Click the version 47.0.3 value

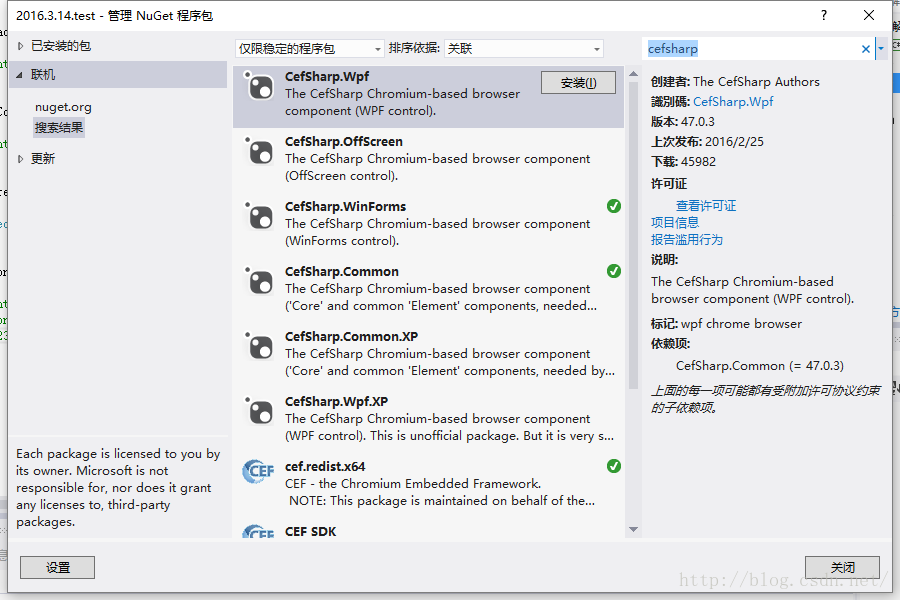click(698, 122)
